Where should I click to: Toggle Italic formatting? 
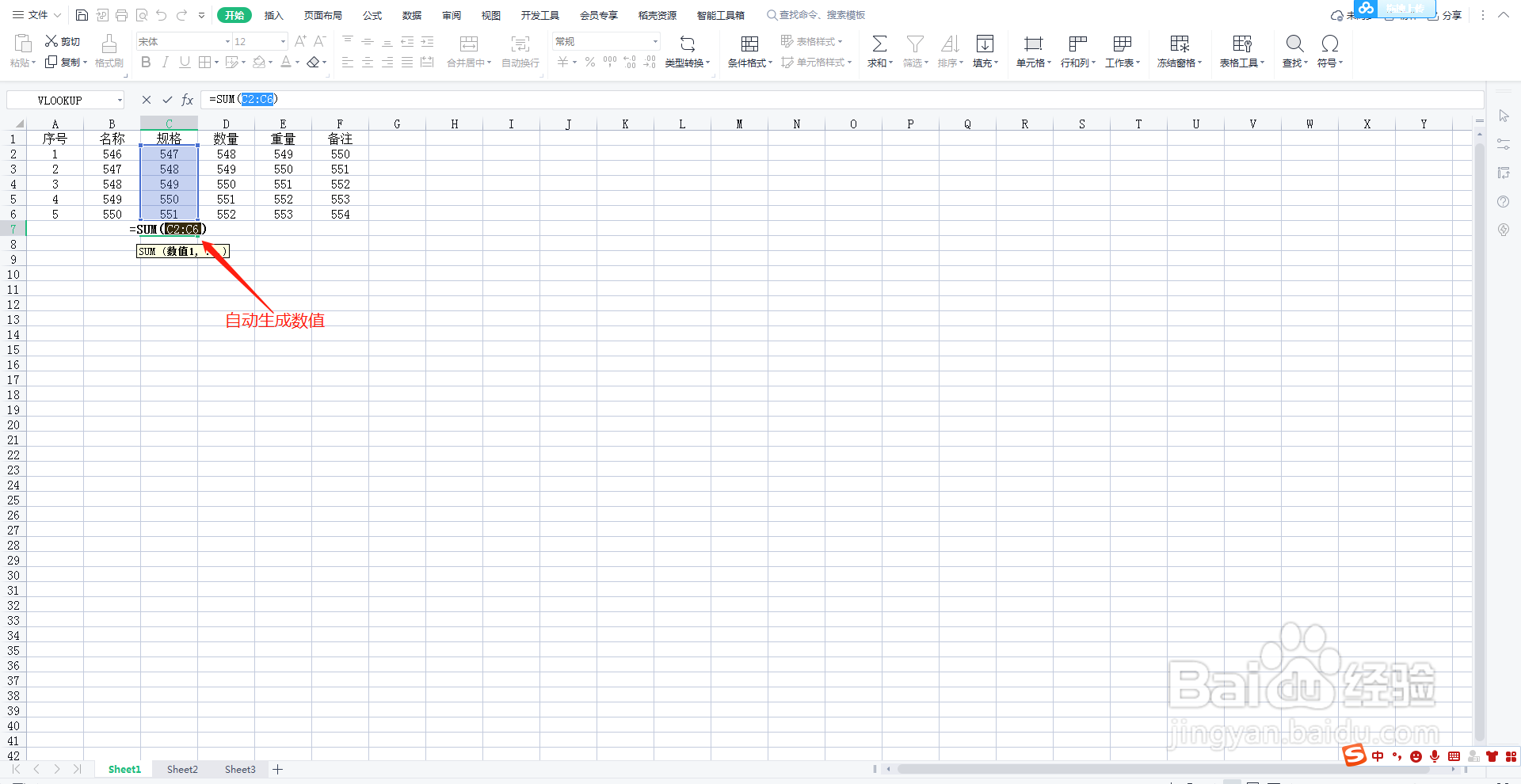[165, 62]
